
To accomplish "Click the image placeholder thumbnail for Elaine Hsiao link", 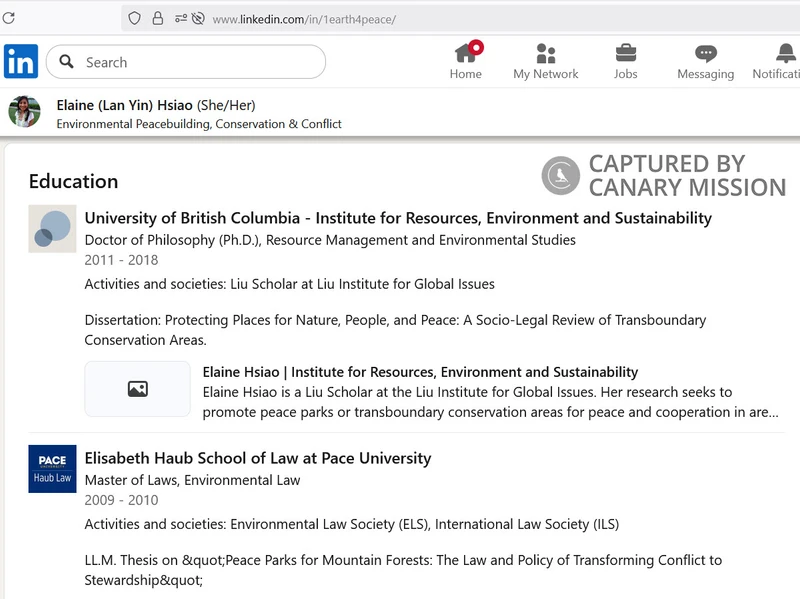I will pos(137,389).
